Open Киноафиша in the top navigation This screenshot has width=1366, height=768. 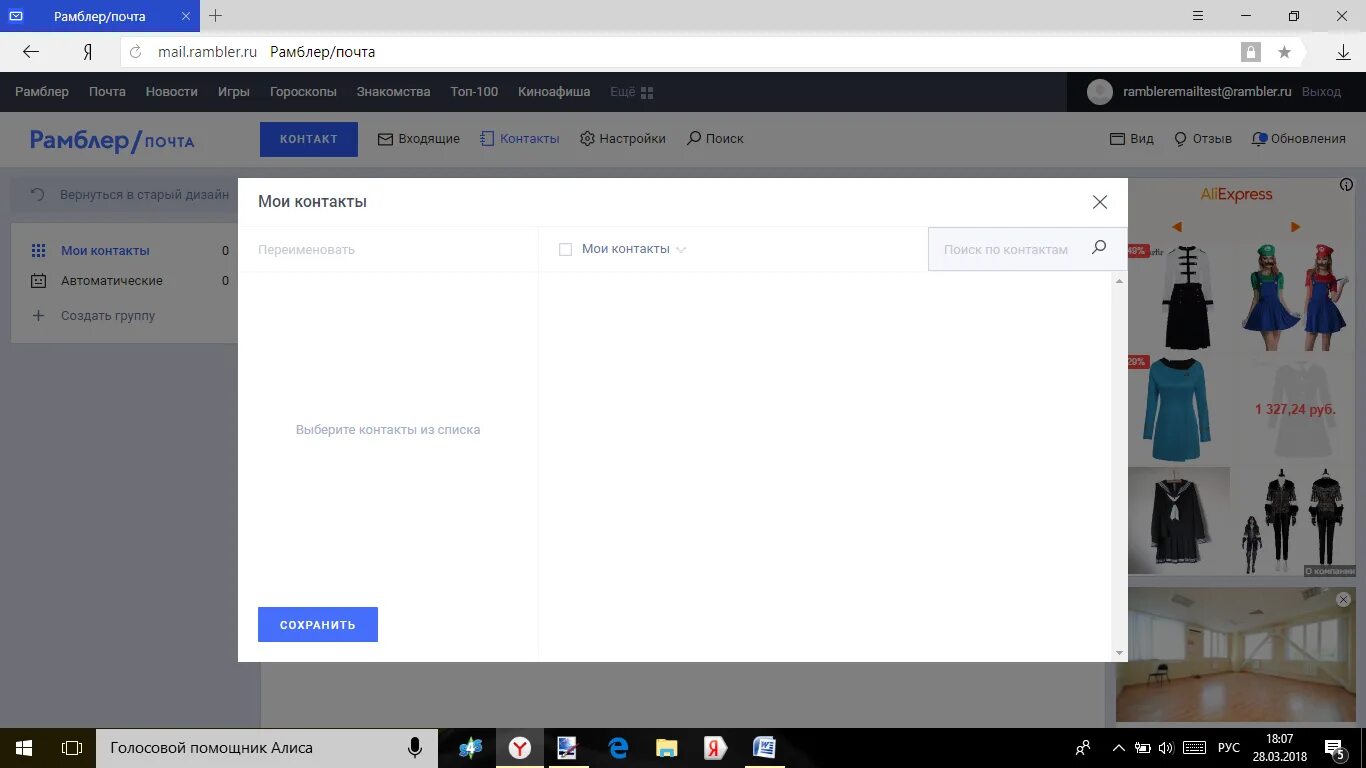click(x=554, y=91)
